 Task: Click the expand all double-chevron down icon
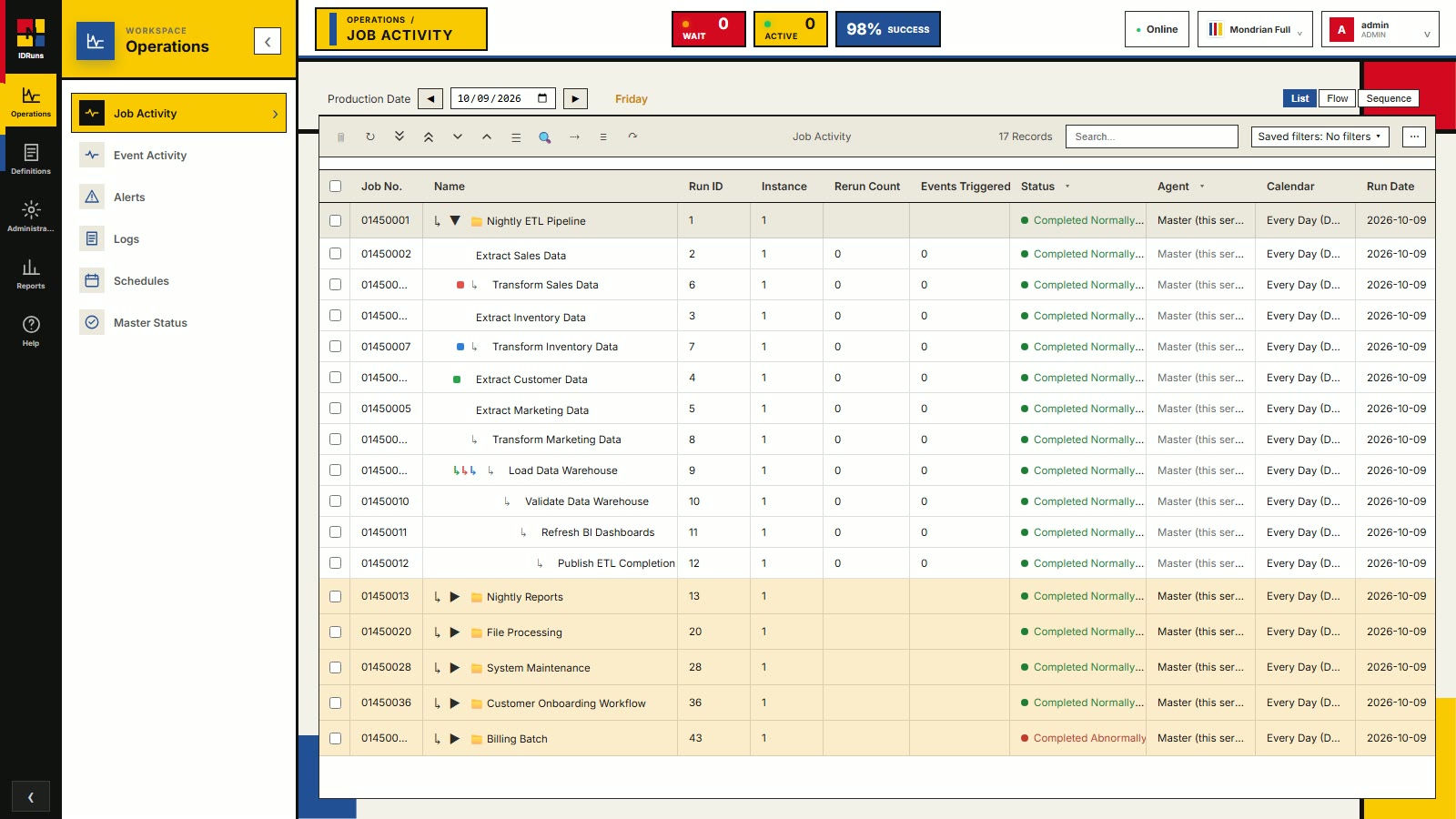coord(399,136)
